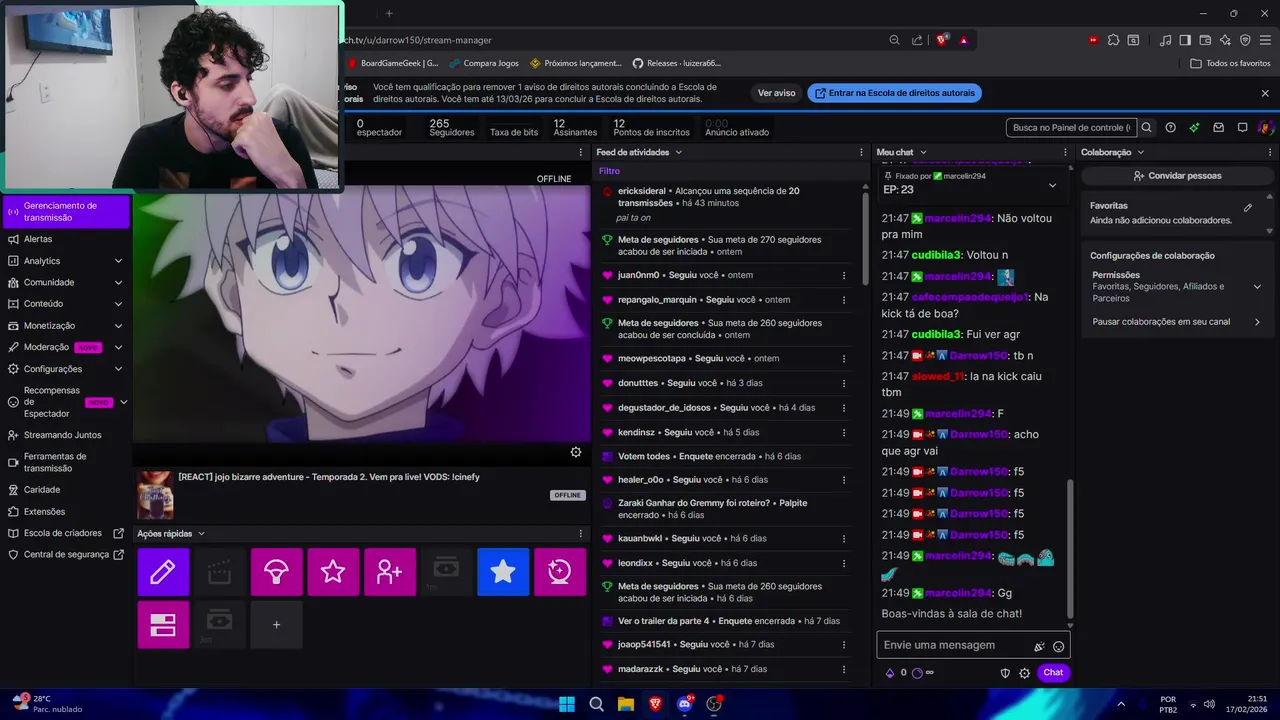Open the Discord taskbar icon
The height and width of the screenshot is (720, 1280).
click(685, 704)
